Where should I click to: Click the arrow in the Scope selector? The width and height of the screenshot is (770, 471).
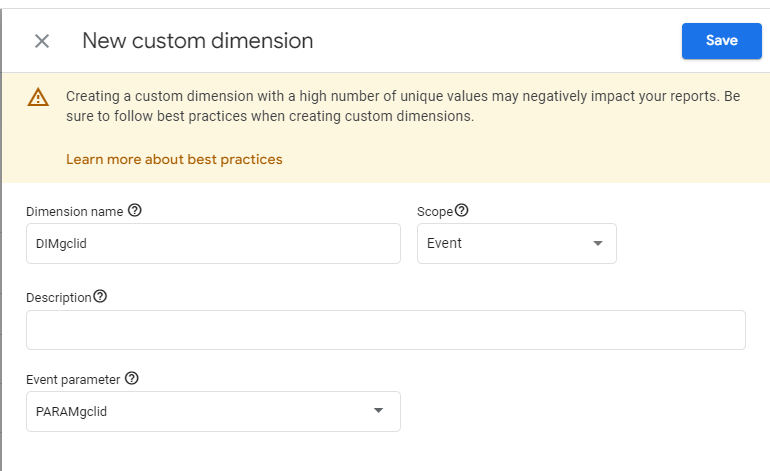597,243
